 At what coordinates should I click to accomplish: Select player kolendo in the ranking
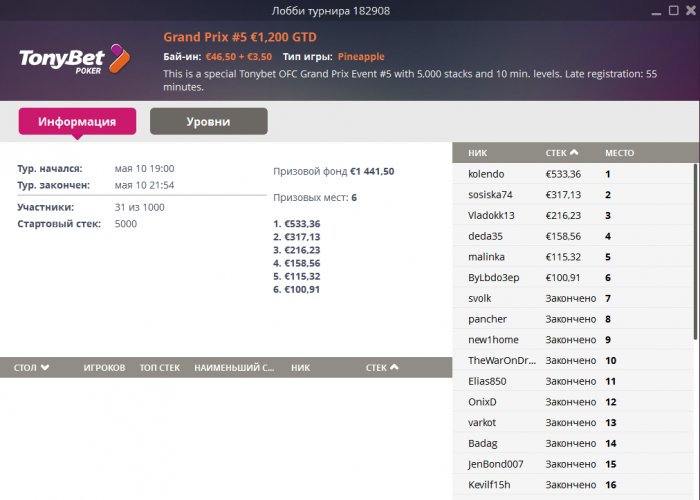click(486, 174)
